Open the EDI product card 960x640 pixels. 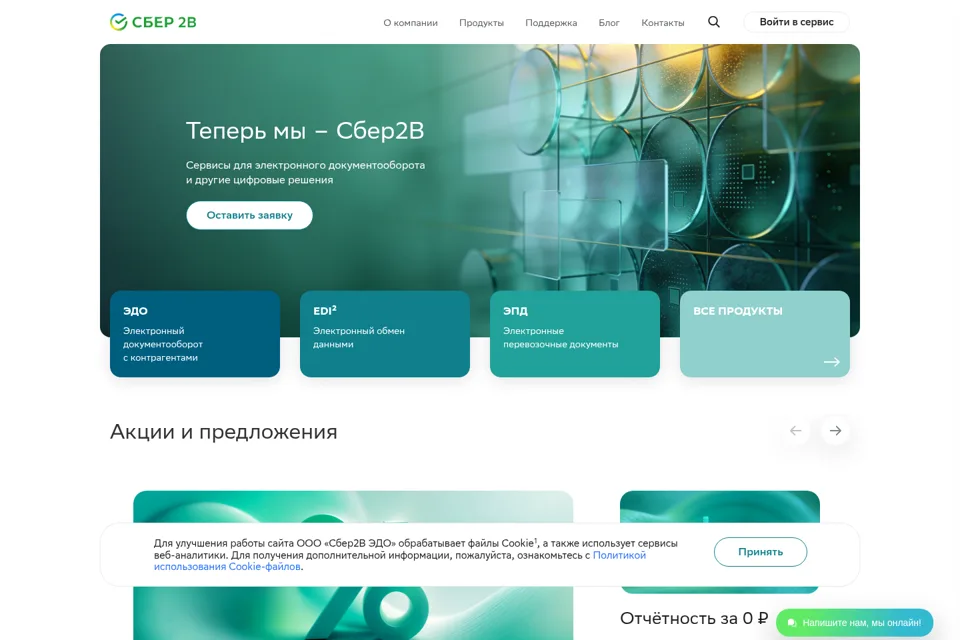(384, 334)
